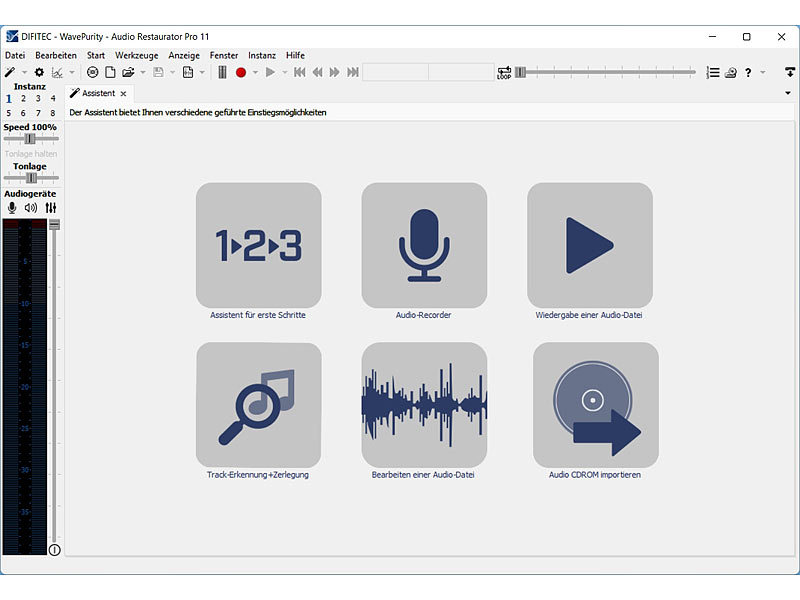Open a file with the folder icon

[x=128, y=72]
